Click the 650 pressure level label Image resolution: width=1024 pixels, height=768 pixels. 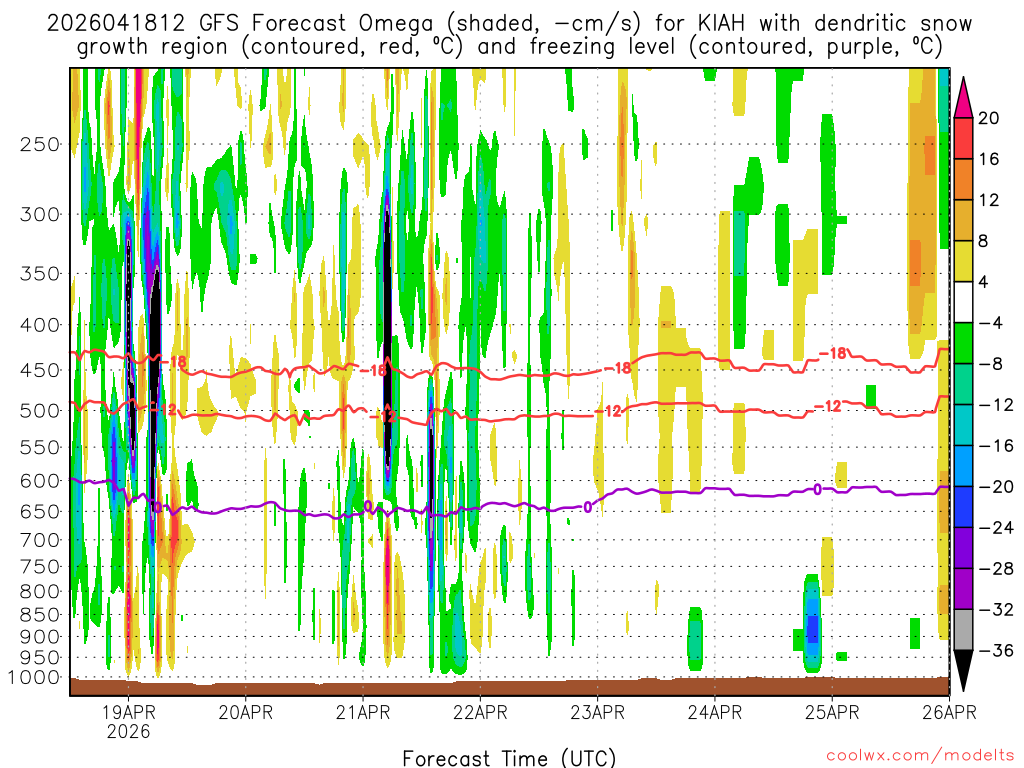coord(40,511)
